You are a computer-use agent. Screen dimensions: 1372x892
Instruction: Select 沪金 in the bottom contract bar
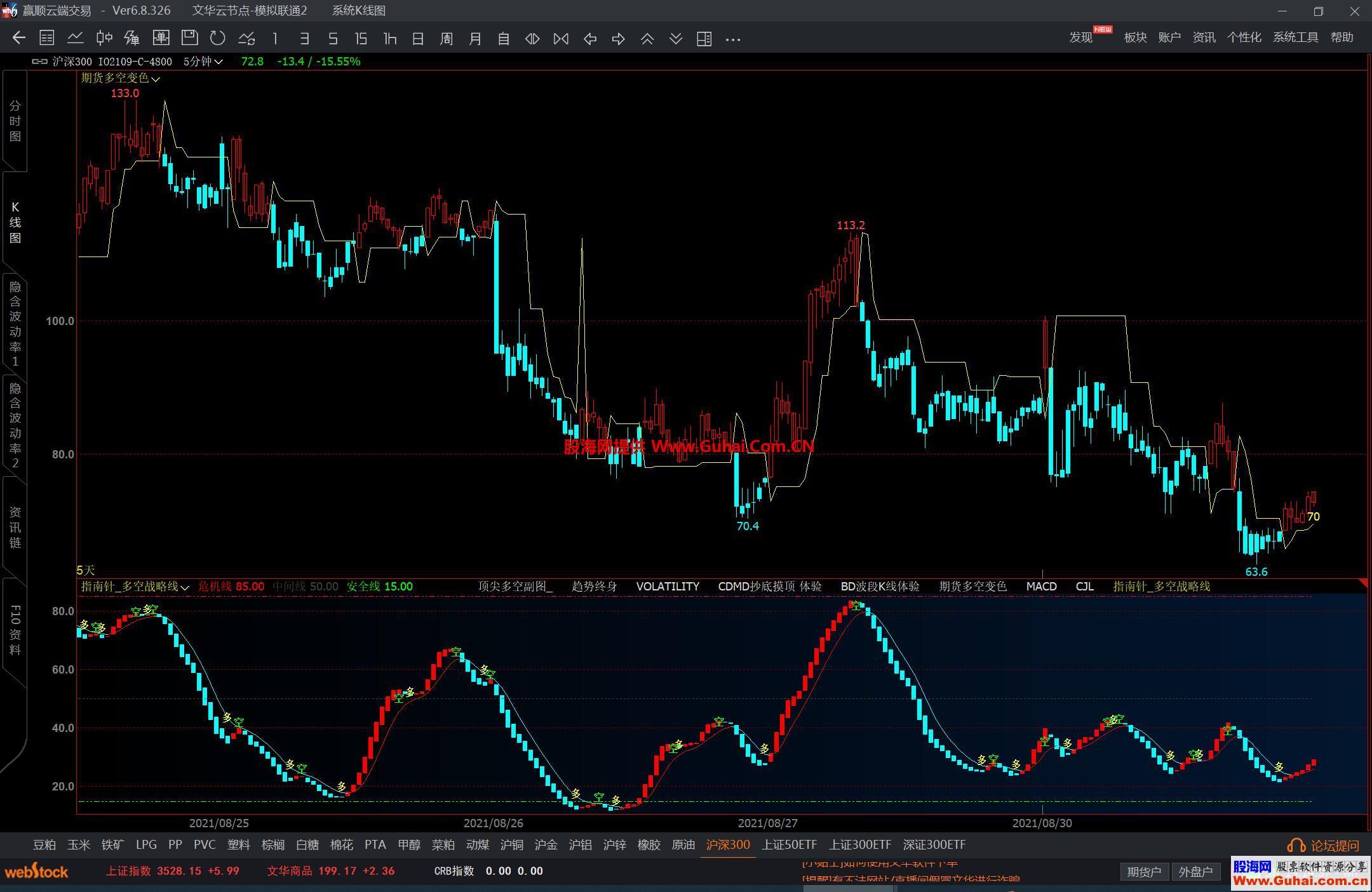(x=546, y=845)
